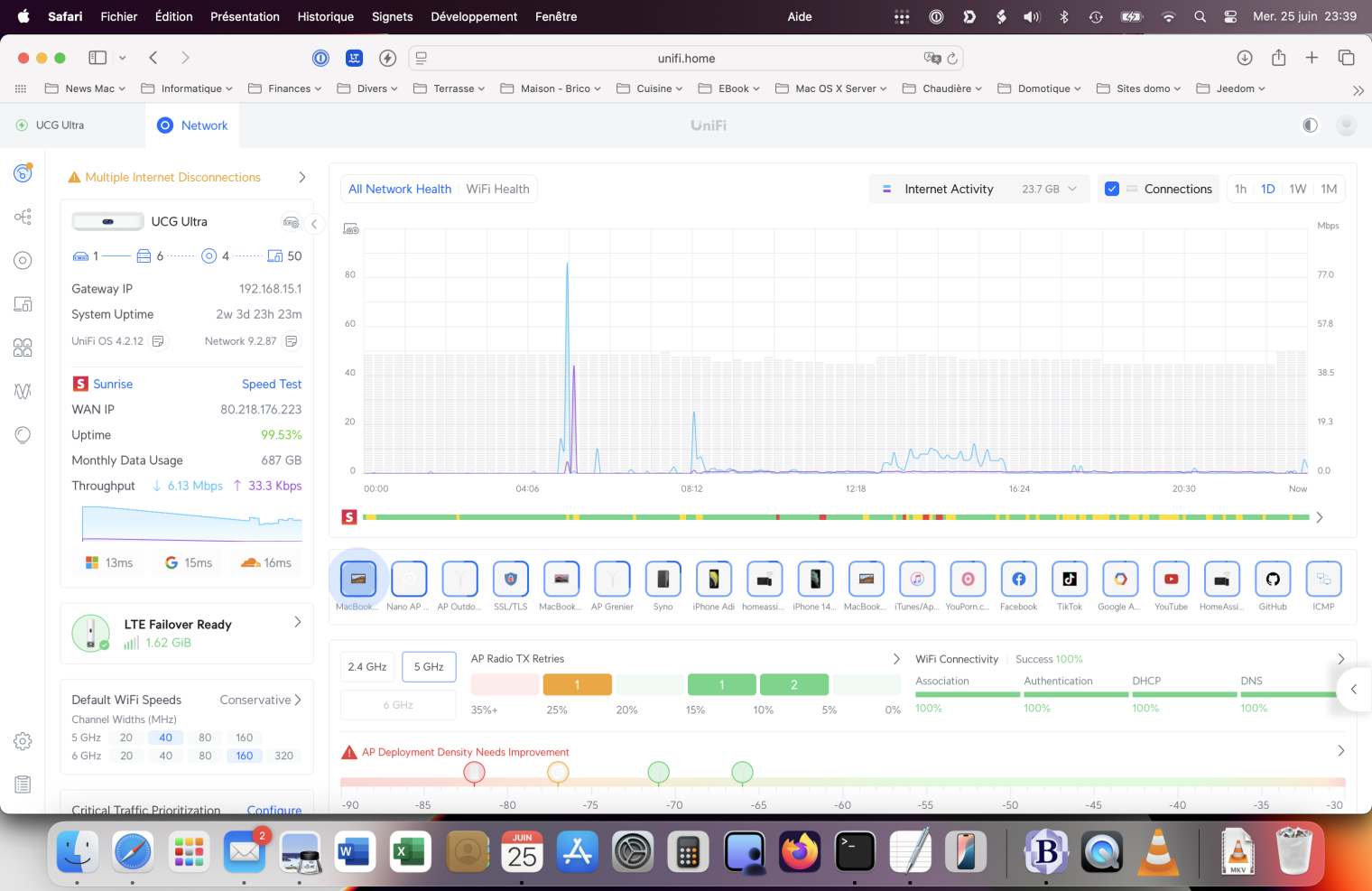Open the Settings gear in sidebar
This screenshot has width=1372, height=891.
coord(23,741)
